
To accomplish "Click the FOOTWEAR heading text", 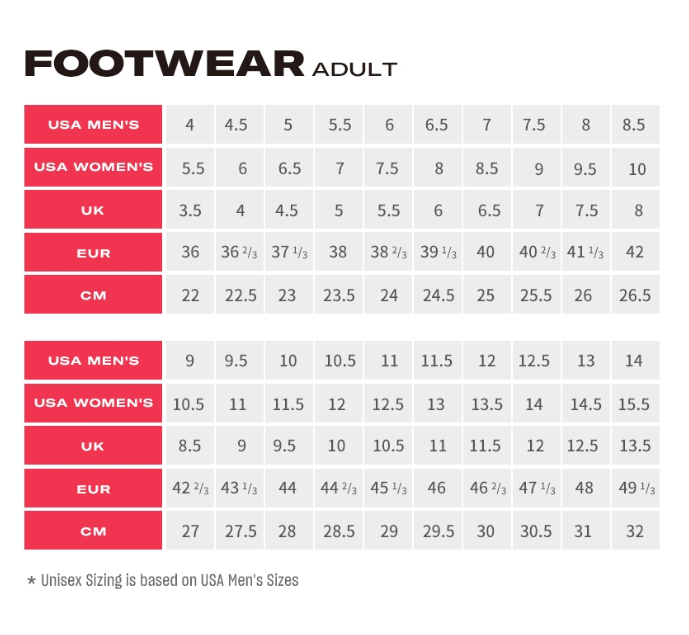I will [x=164, y=64].
